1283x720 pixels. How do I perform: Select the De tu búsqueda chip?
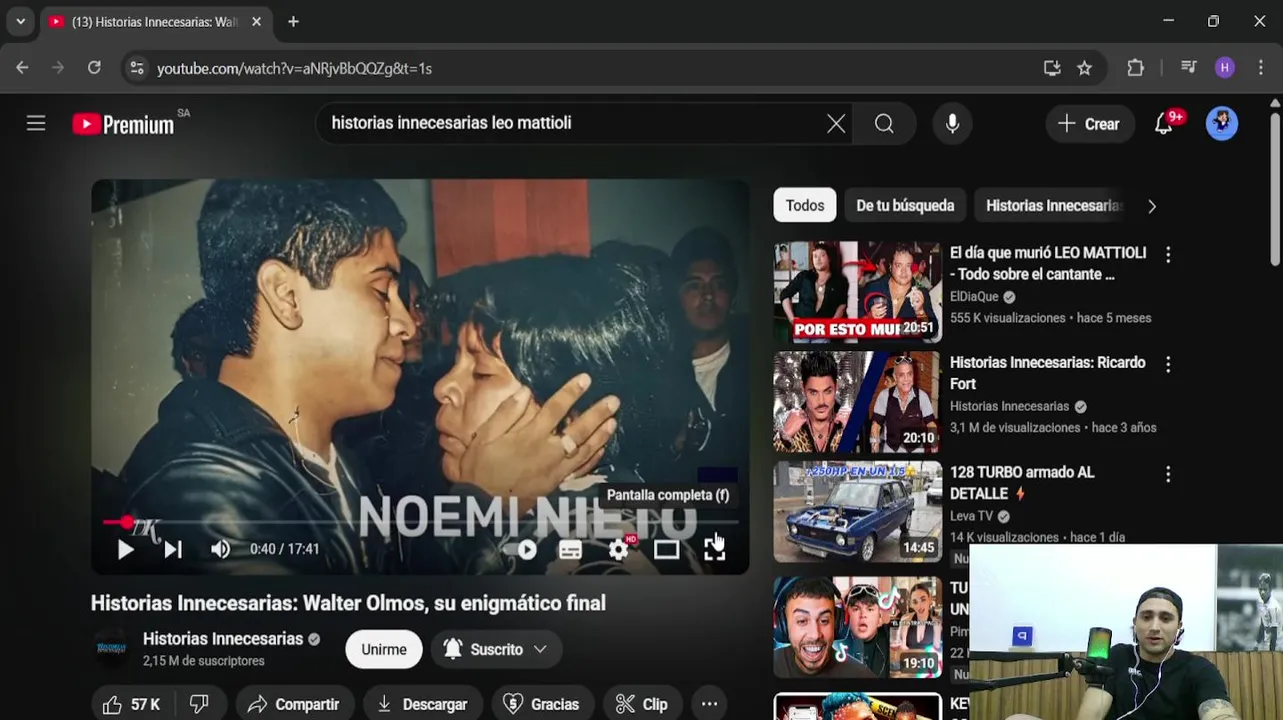coord(905,205)
